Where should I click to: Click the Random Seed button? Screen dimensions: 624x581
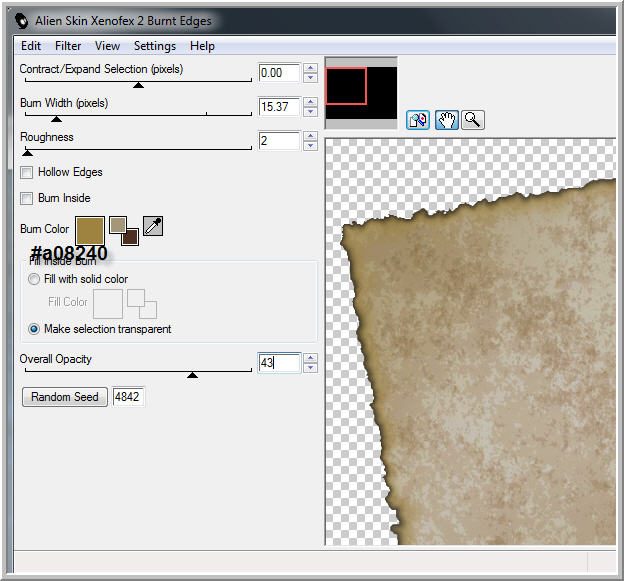click(64, 397)
